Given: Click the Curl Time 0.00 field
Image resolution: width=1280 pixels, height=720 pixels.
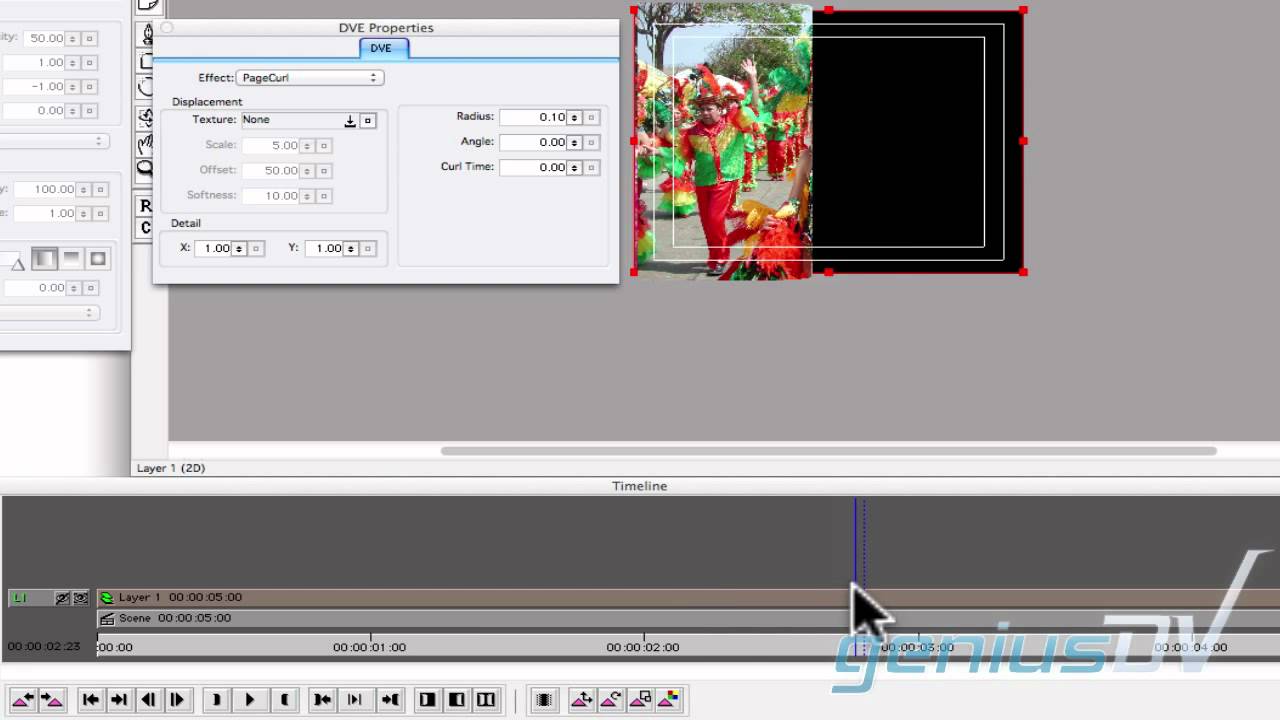Looking at the screenshot, I should [x=533, y=168].
